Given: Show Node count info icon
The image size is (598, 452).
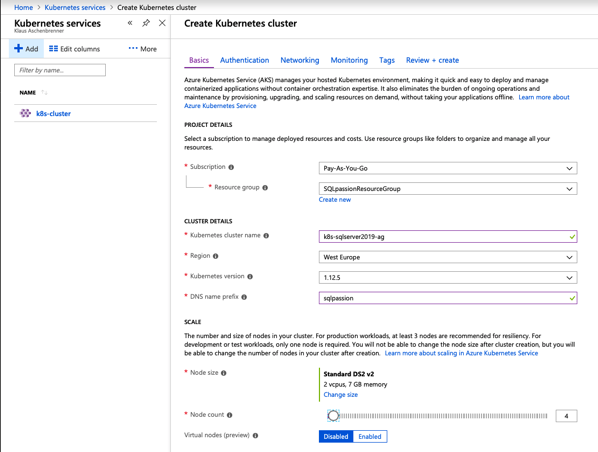Looking at the screenshot, I should (229, 415).
